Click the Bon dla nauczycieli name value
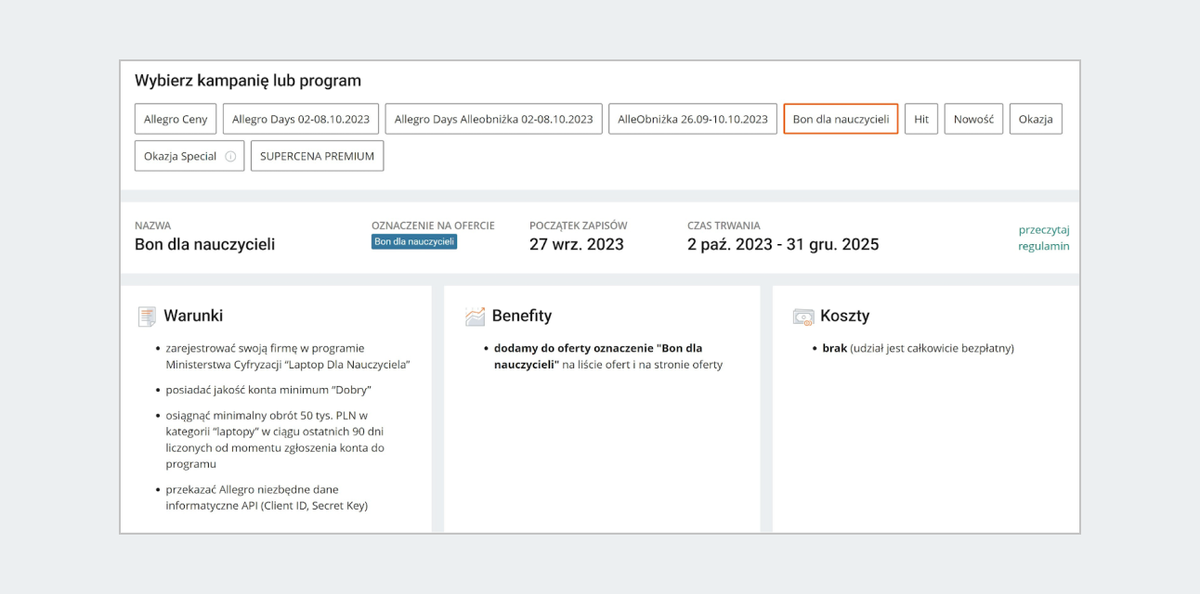This screenshot has height=594, width=1200. tap(205, 244)
